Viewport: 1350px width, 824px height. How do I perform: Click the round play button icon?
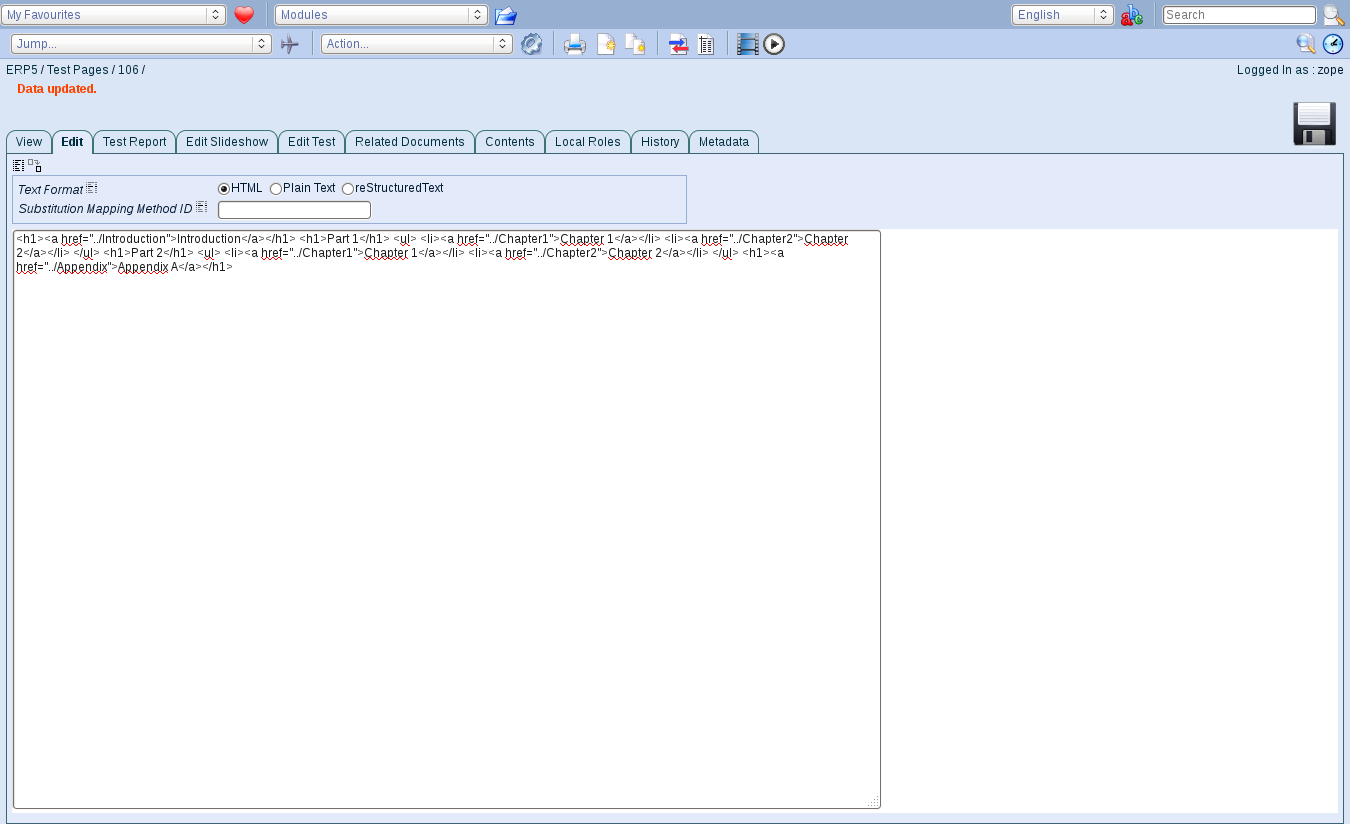click(774, 44)
